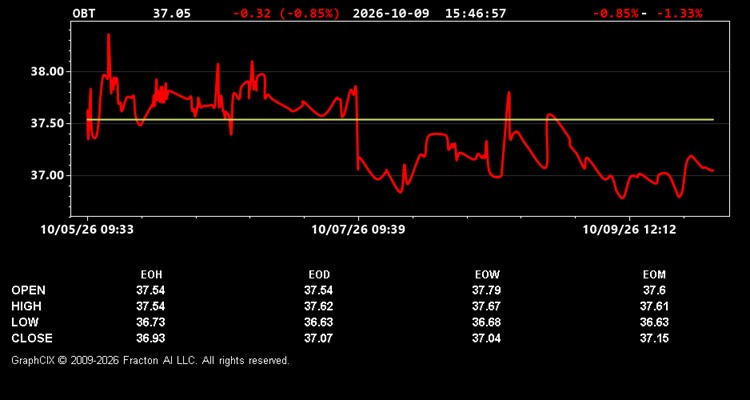
Task: Click the HIGH row label
Action: [26, 306]
